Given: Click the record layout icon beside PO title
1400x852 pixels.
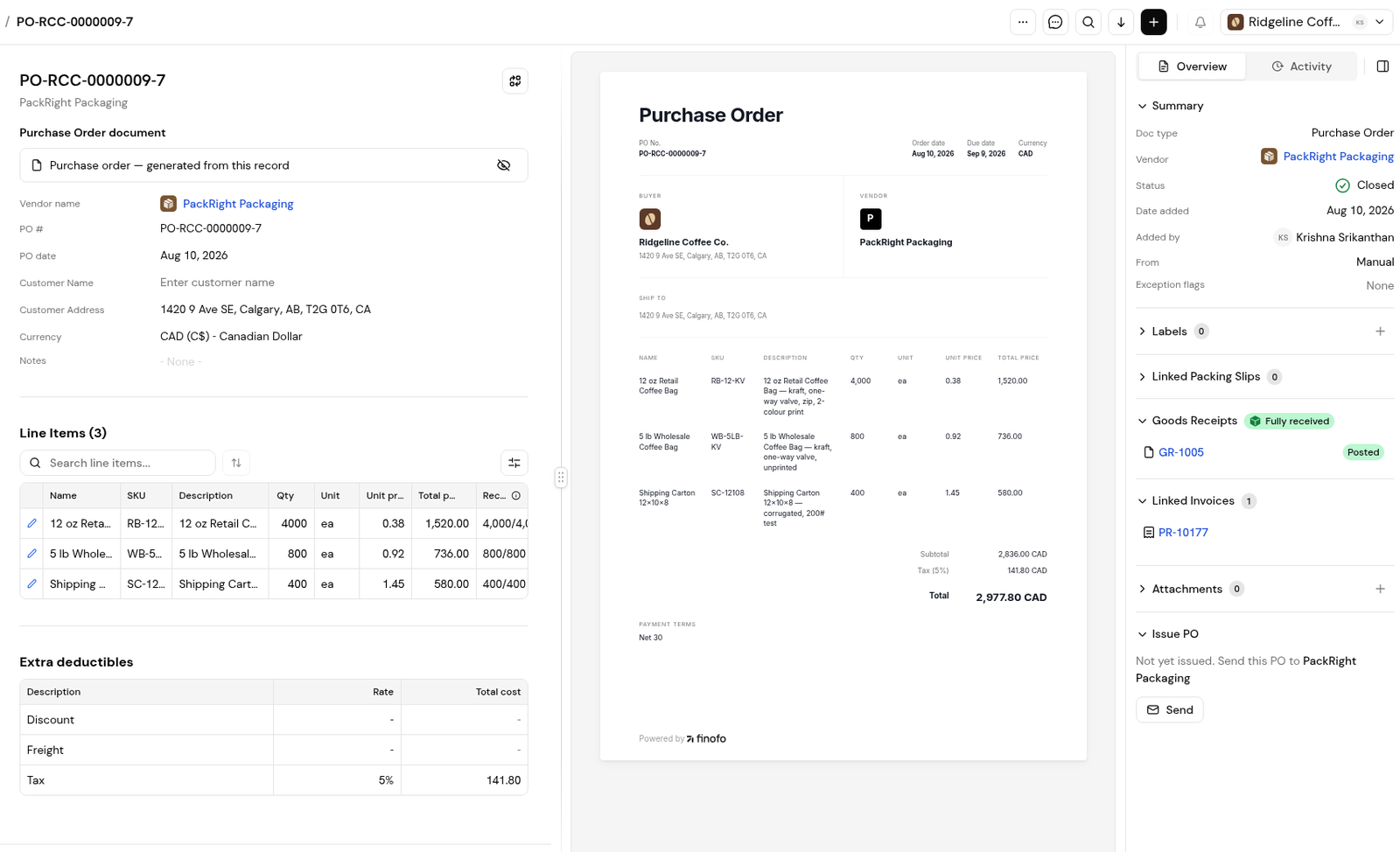Looking at the screenshot, I should [515, 80].
